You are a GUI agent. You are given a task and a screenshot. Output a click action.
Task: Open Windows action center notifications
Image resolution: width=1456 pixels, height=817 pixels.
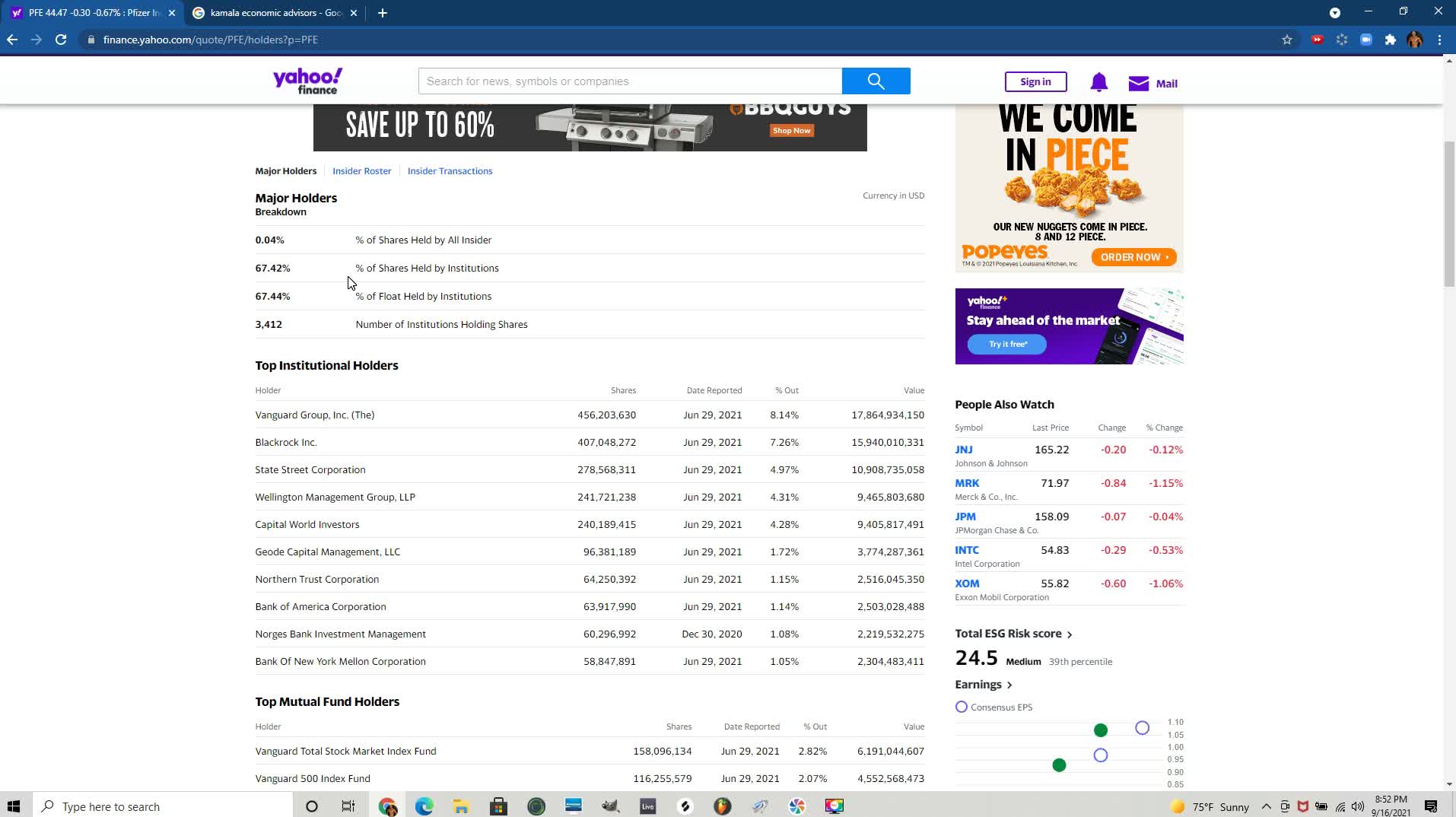(x=1431, y=806)
